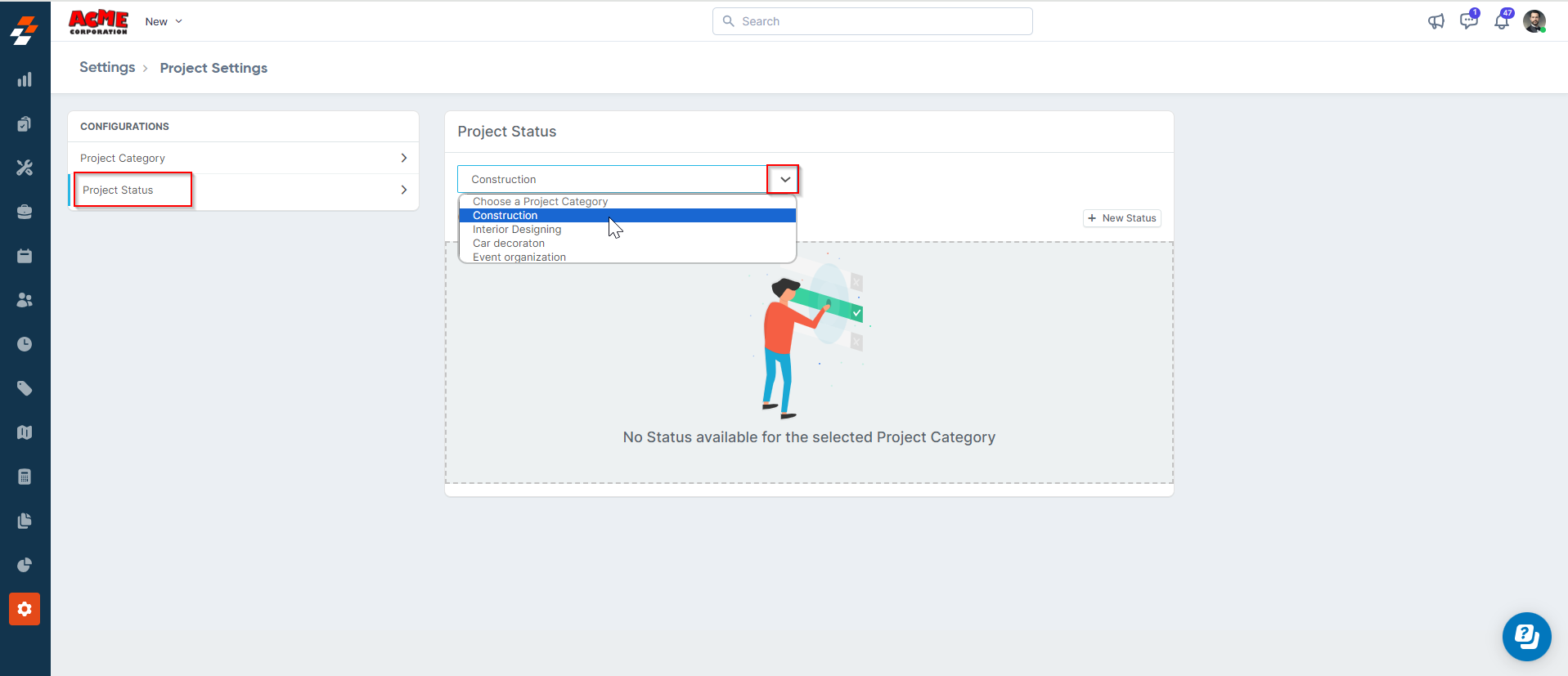Click the magnifier icon in search box
The image size is (1568, 676).
coord(728,21)
